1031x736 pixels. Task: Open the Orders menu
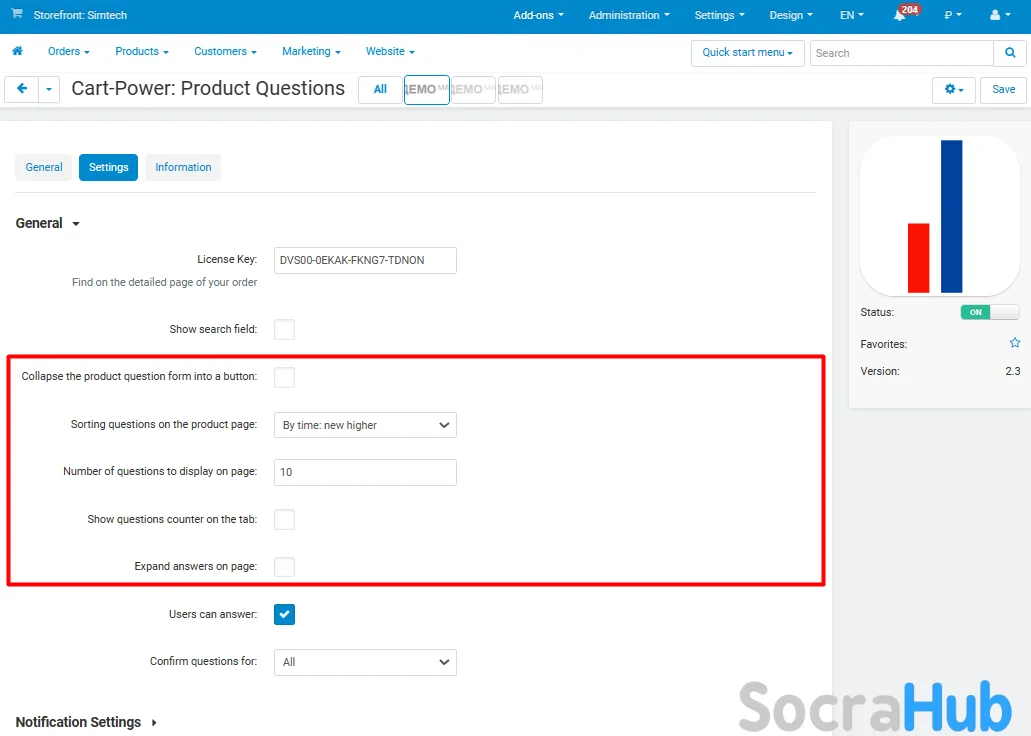(68, 51)
